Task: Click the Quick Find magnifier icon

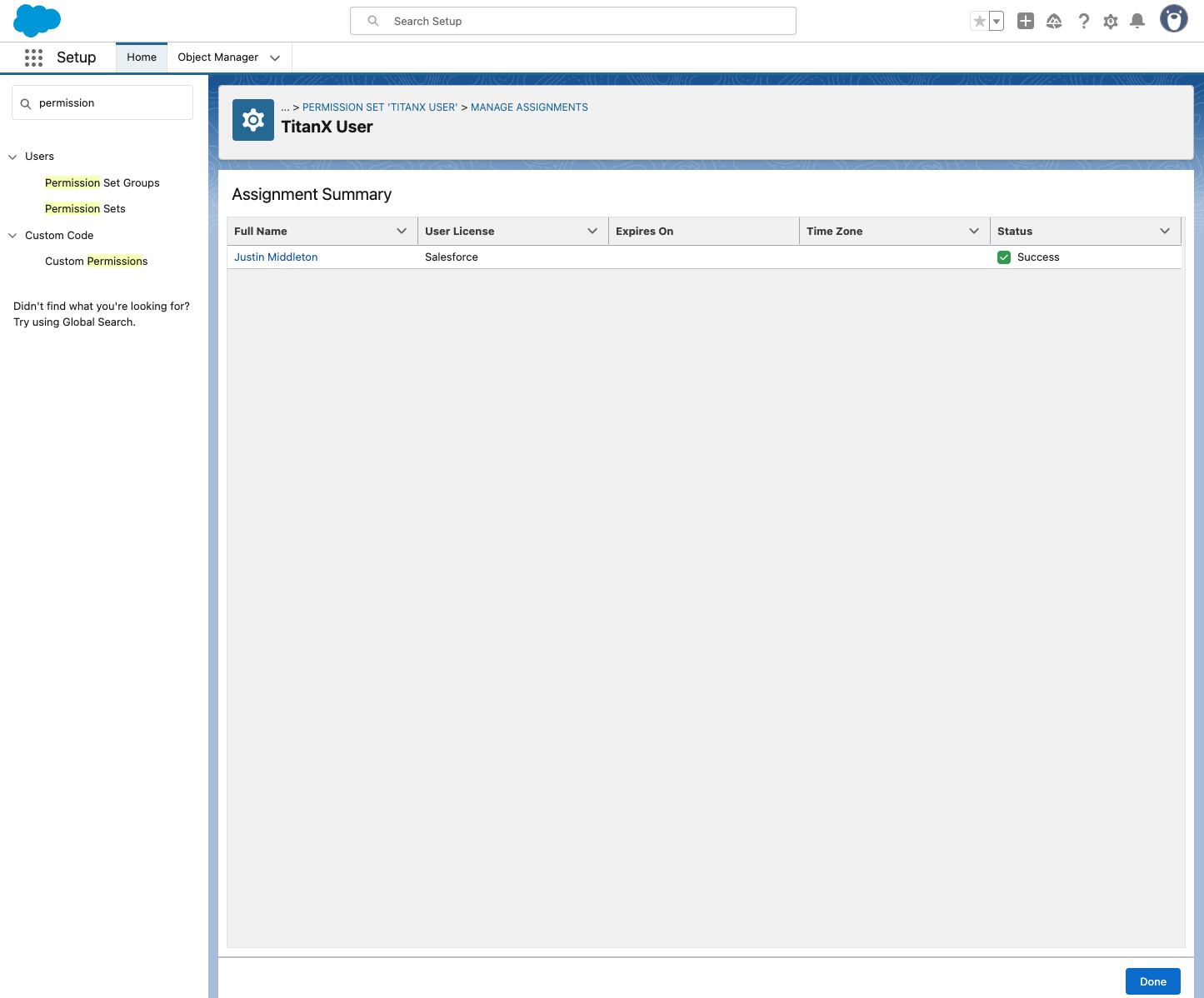Action: pyautogui.click(x=26, y=103)
